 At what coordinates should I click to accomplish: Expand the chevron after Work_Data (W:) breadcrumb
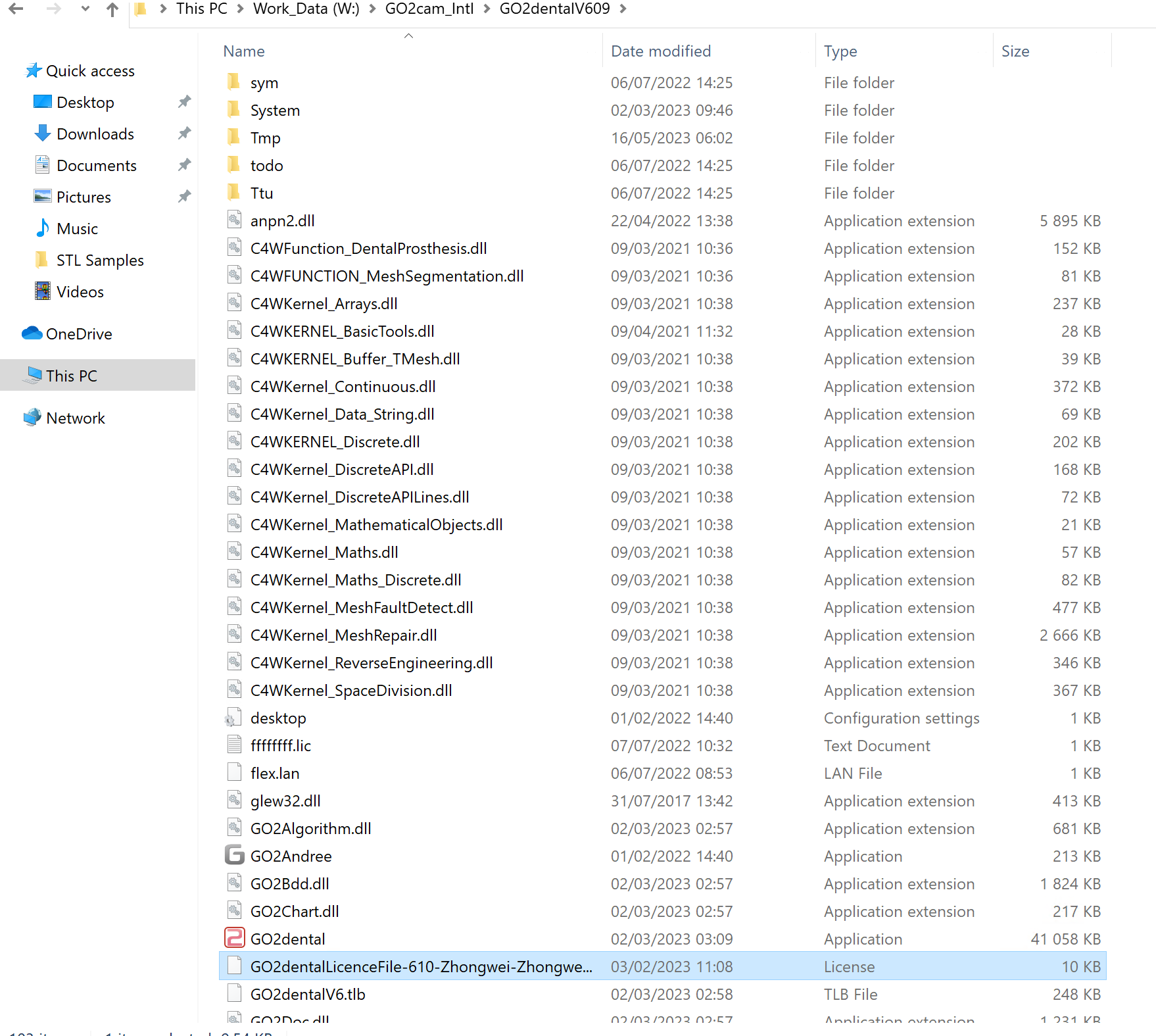click(x=372, y=9)
